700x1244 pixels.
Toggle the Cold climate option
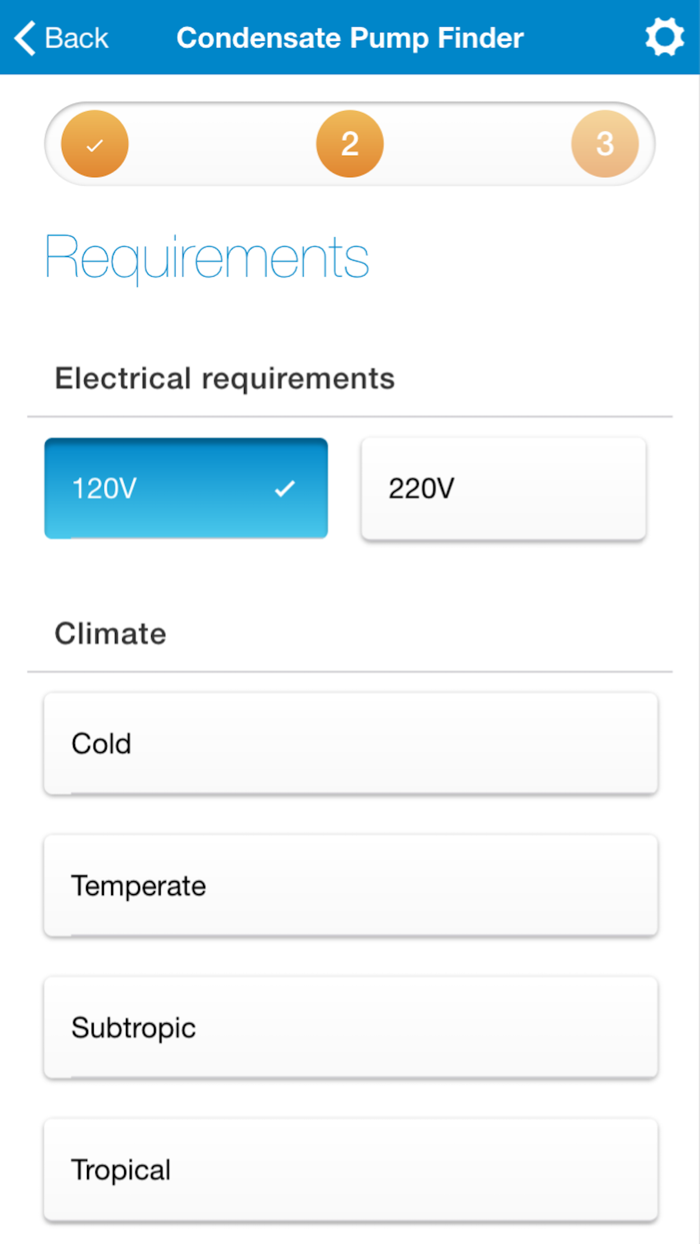coord(350,743)
